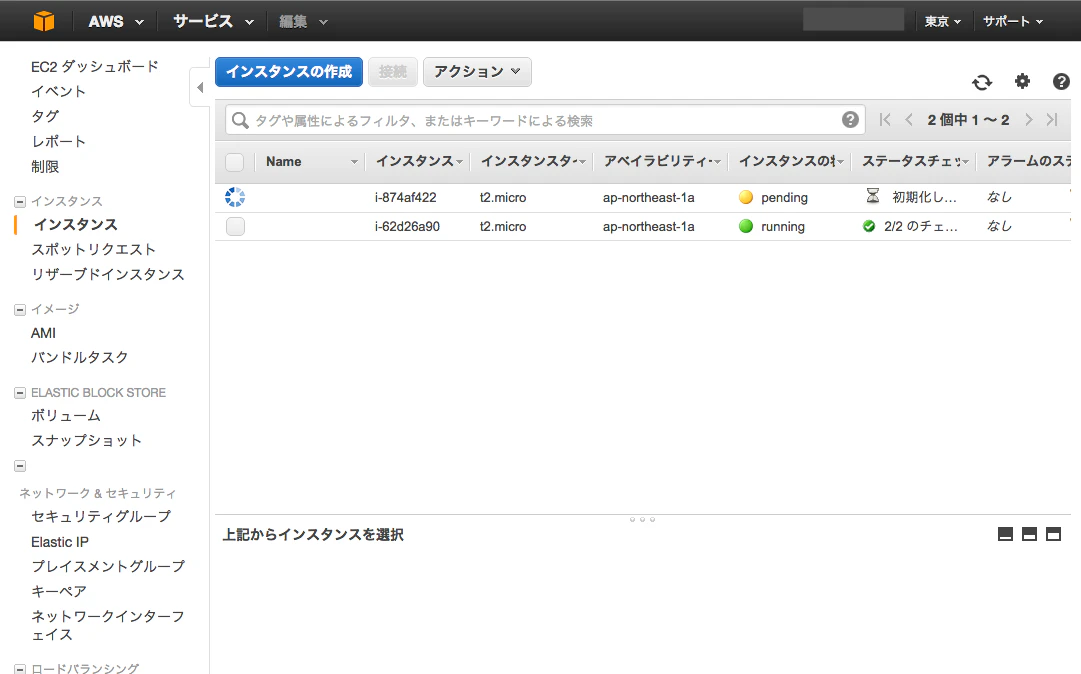
Task: Collapse the インスタンス sidebar section
Action: (20, 202)
